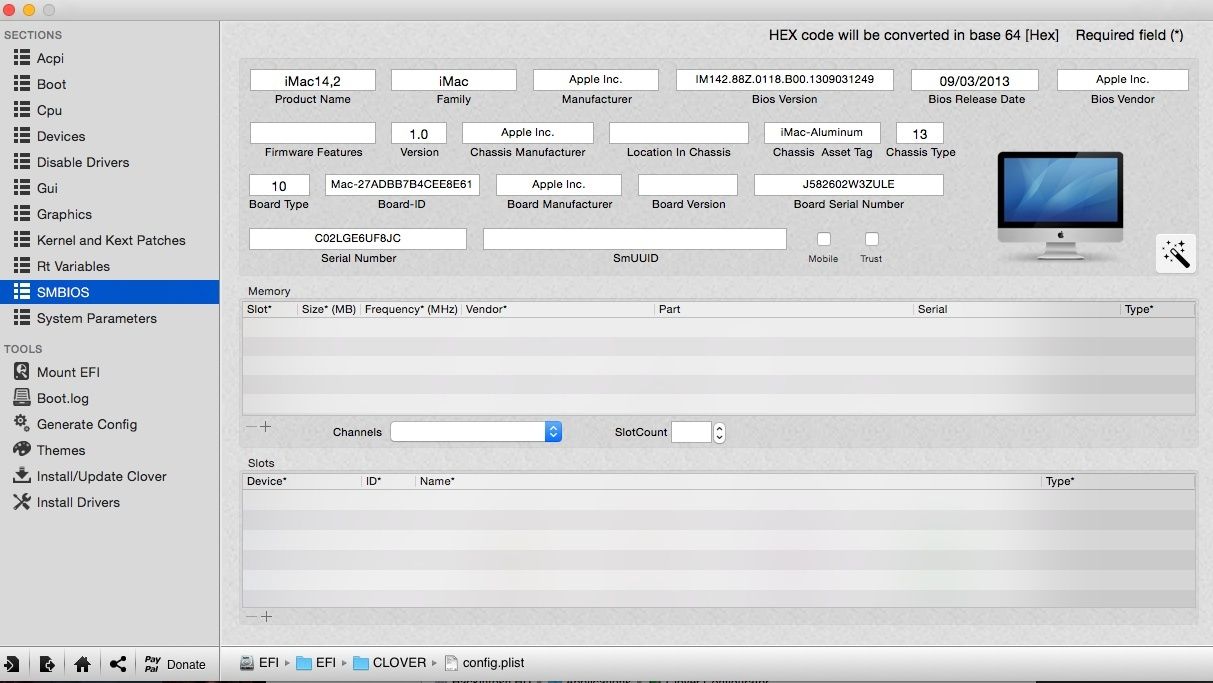Enable the Mobile checkbox

pos(824,239)
